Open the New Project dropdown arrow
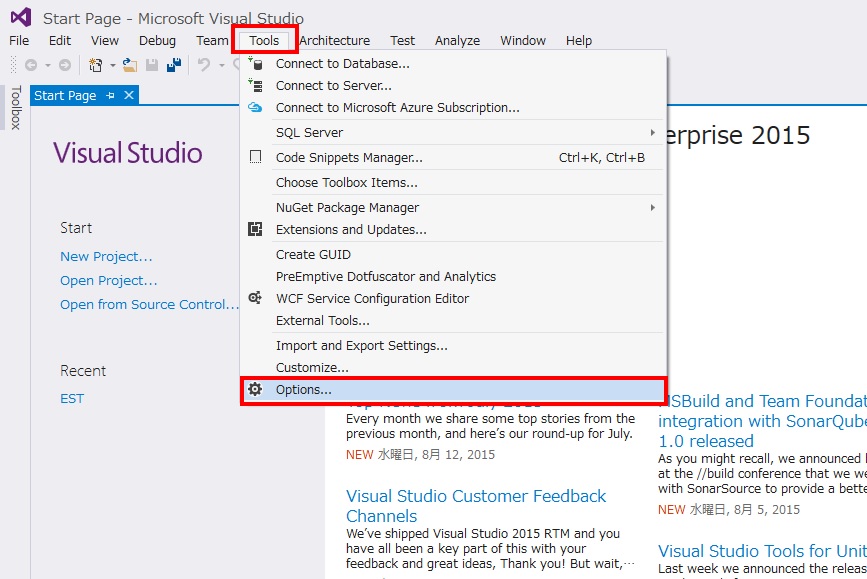This screenshot has width=867, height=579. coord(112,65)
